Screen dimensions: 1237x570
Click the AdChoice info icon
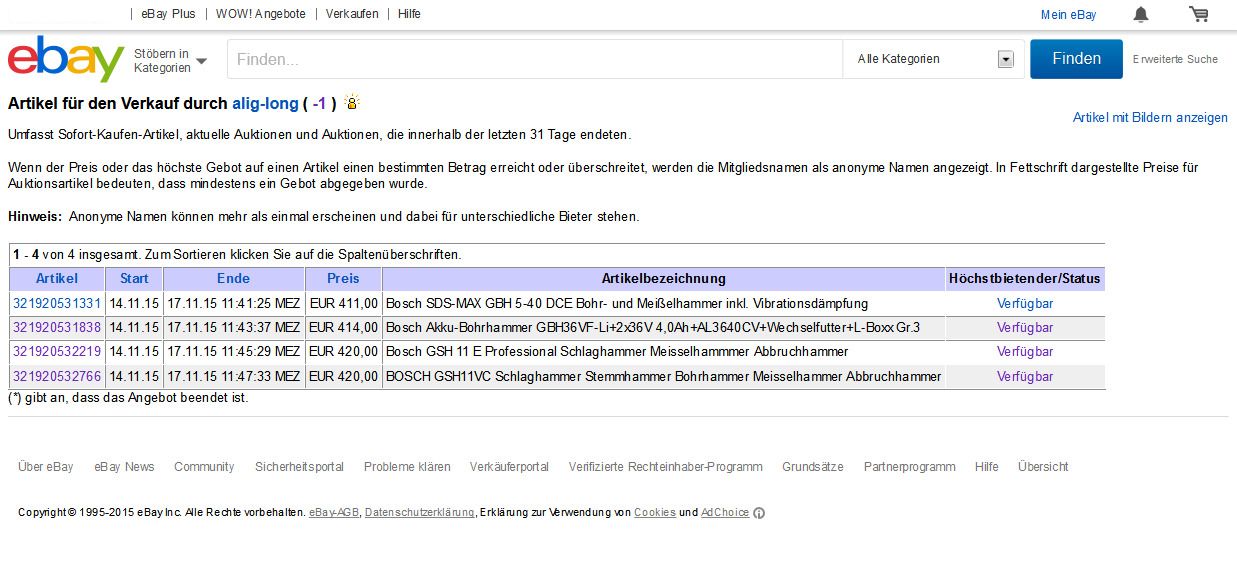[x=759, y=513]
